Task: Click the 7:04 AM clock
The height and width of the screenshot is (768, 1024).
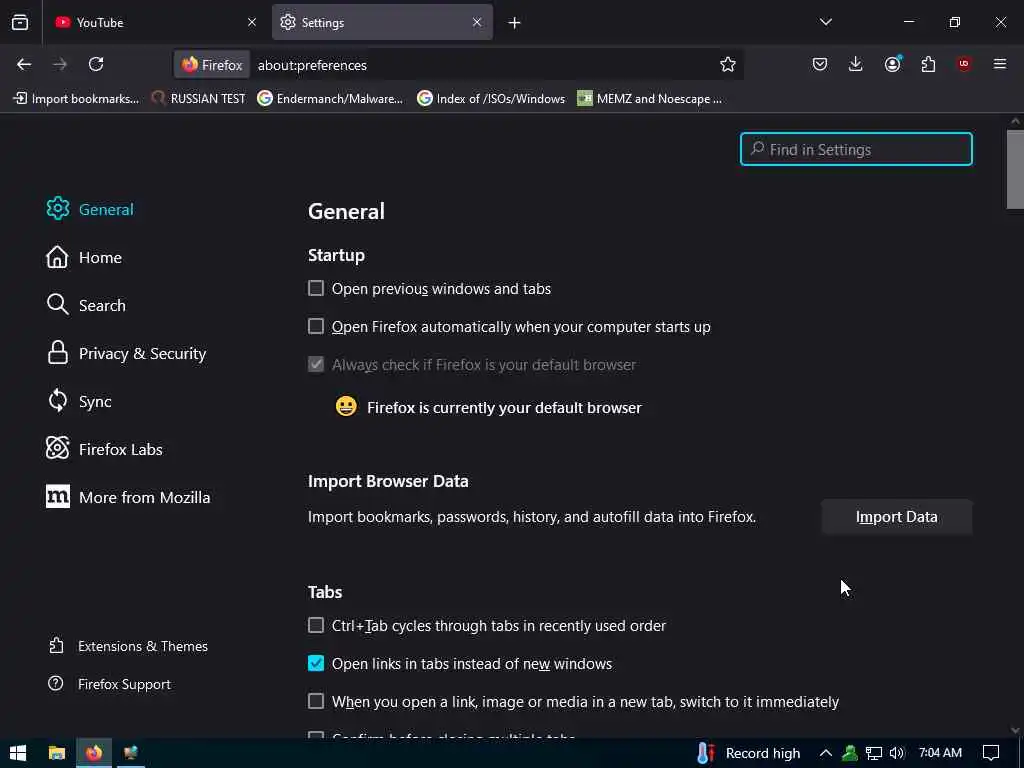Action: pos(940,753)
